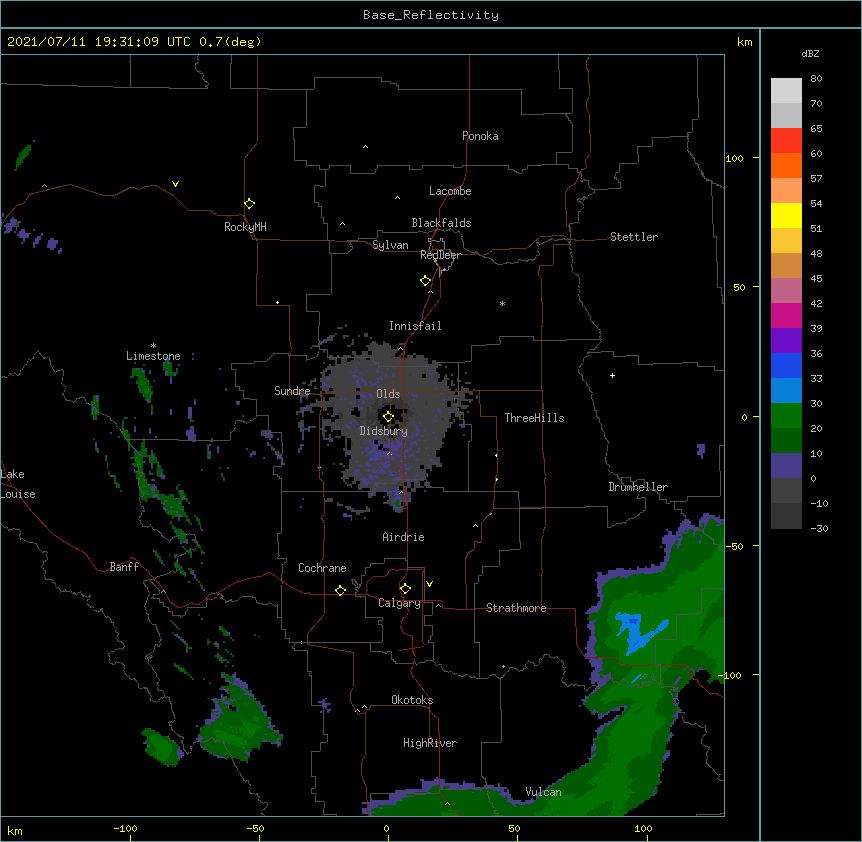This screenshot has width=862, height=842.
Task: Click the Ponoka city label
Action: [x=480, y=136]
